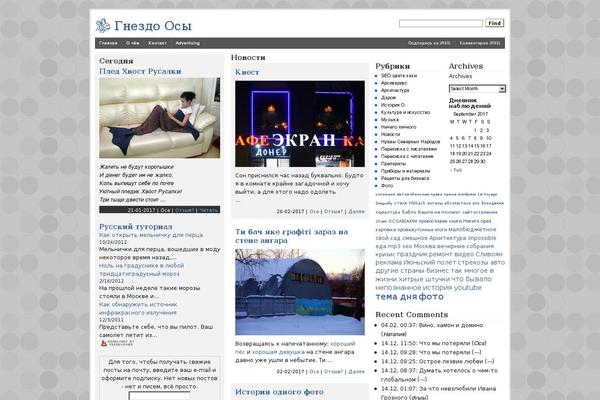This screenshot has height=400, width=600.
Task: Click Отзыв? under the graffiti hangar post
Action: (x=334, y=372)
